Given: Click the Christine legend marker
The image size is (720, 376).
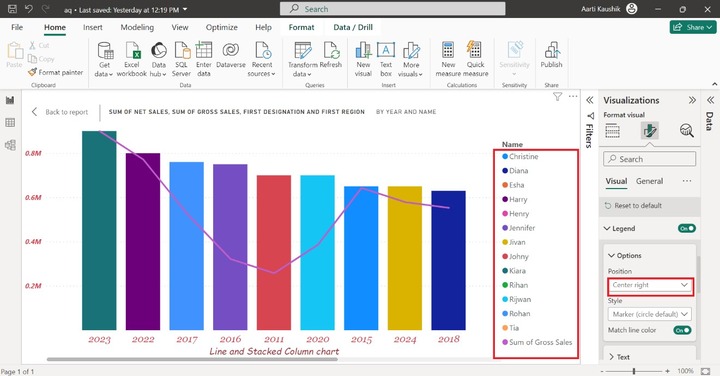Looking at the screenshot, I should pos(505,157).
